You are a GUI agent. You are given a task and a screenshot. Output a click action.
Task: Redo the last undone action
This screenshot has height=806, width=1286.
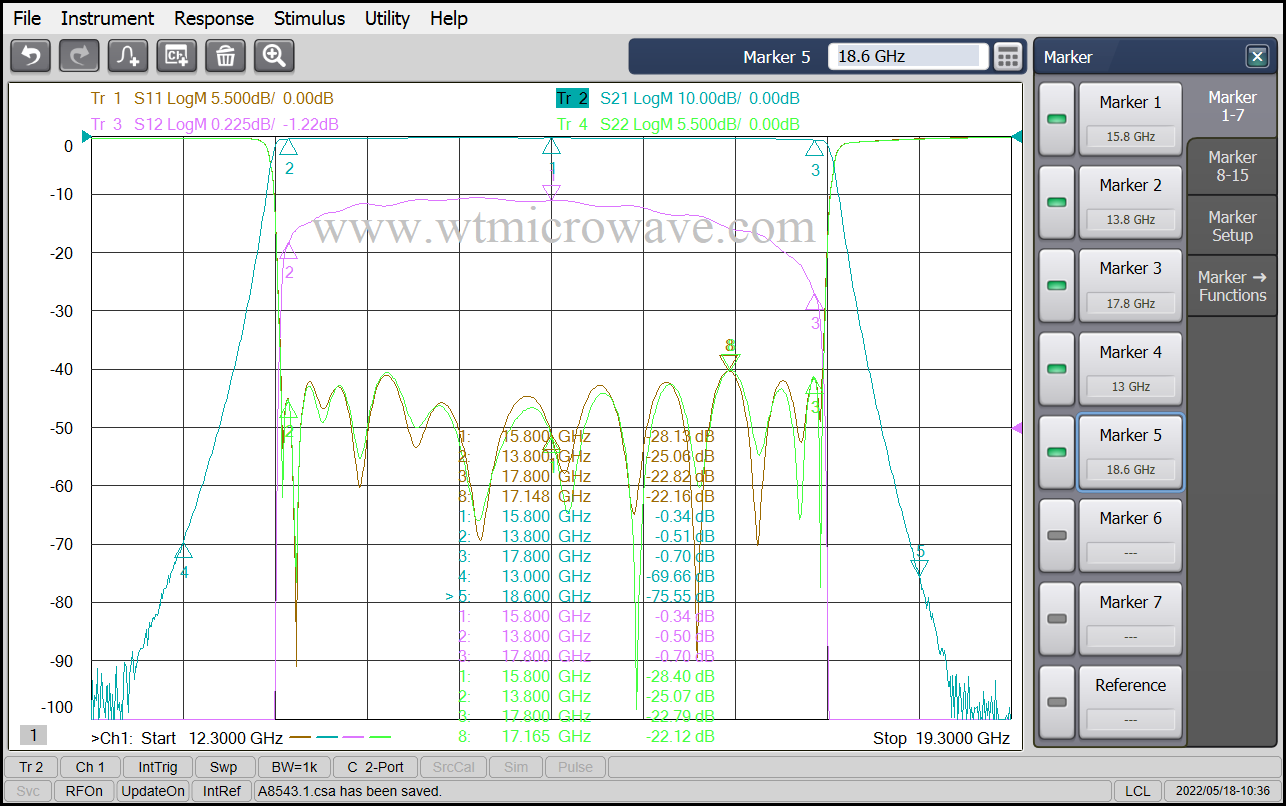[78, 56]
